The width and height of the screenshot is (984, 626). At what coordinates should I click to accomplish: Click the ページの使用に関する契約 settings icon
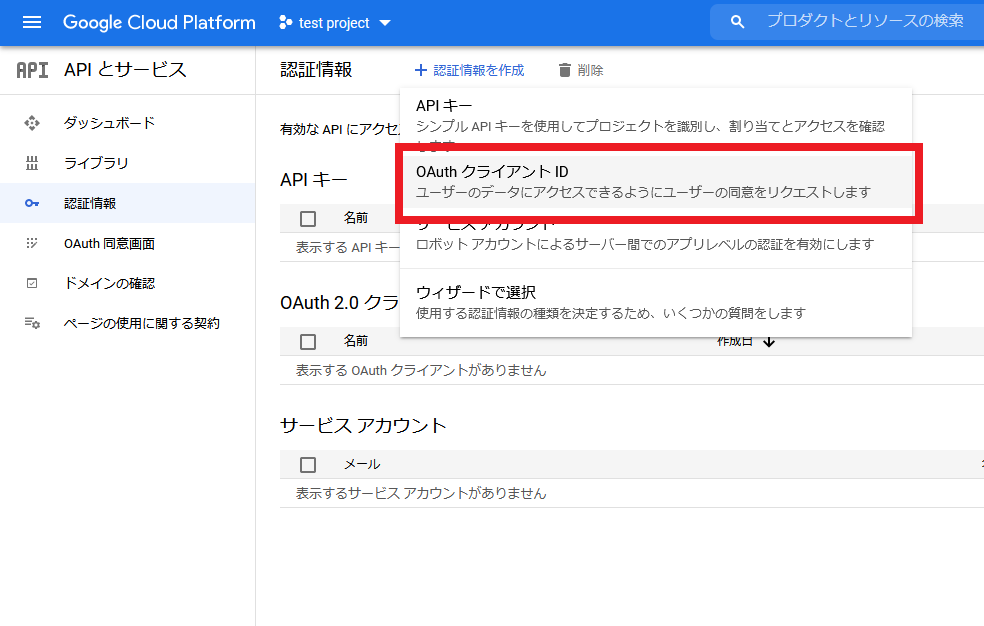point(32,324)
